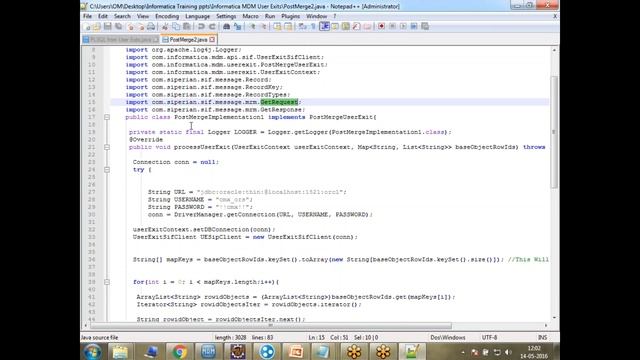Viewport: 640px width, 360px height.
Task: Play back the recorded macro
Action: [x=403, y=27]
